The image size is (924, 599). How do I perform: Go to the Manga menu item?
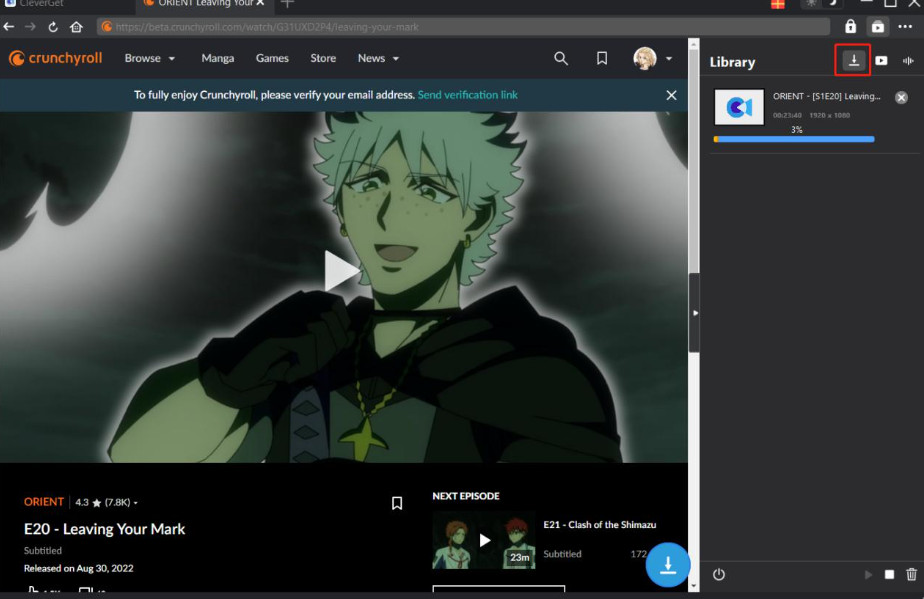tap(218, 59)
